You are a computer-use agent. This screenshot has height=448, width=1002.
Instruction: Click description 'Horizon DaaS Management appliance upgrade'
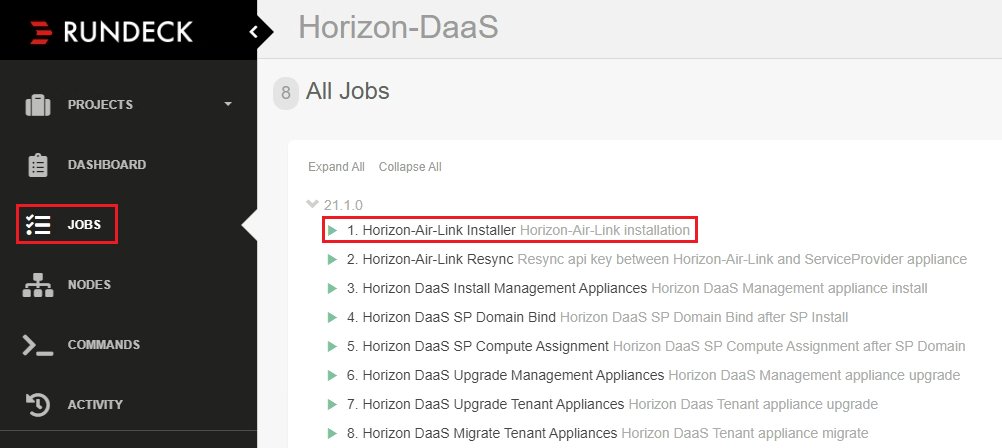tap(814, 375)
